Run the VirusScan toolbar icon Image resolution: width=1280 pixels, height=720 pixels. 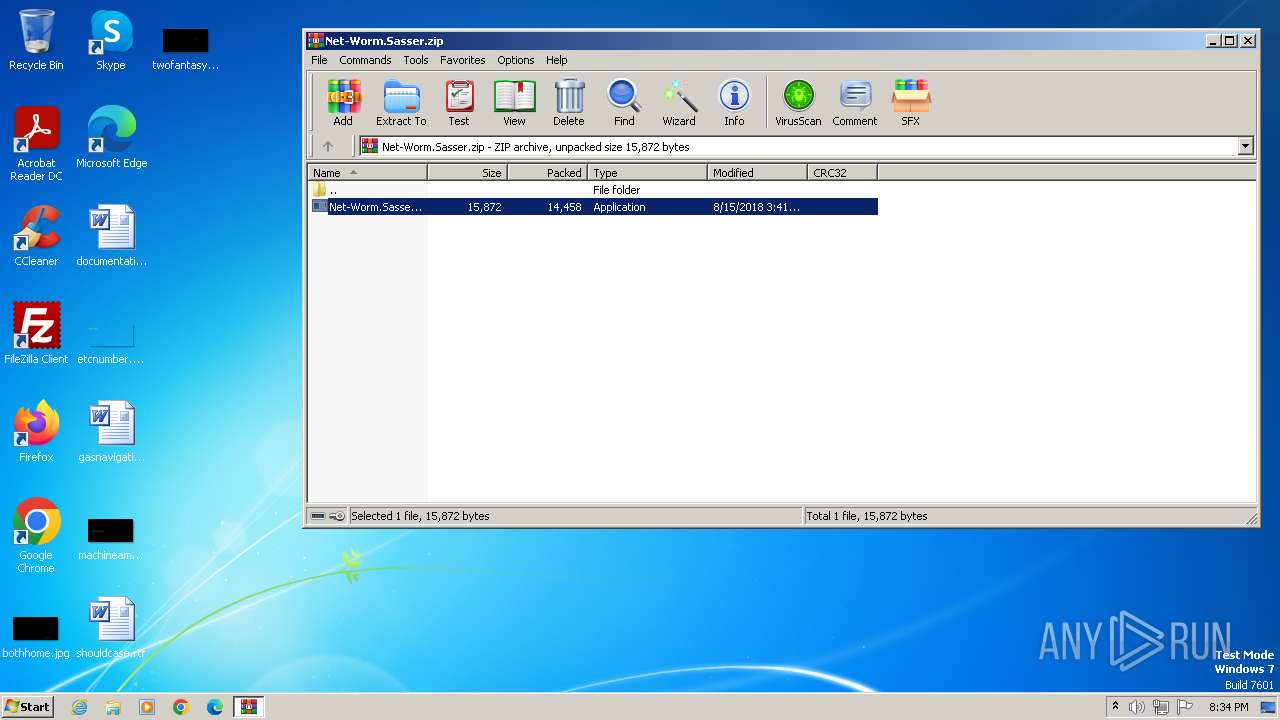[x=798, y=103]
